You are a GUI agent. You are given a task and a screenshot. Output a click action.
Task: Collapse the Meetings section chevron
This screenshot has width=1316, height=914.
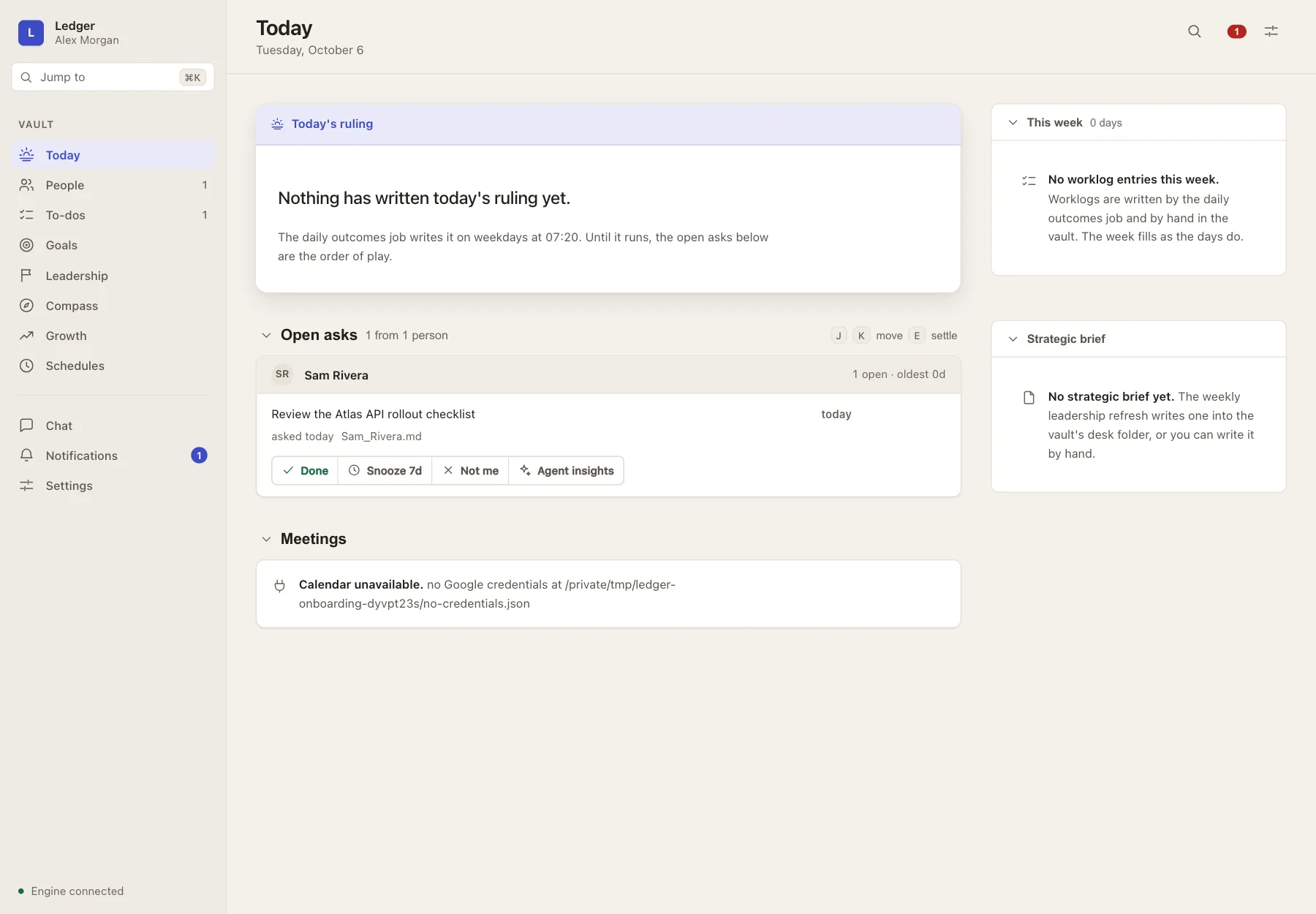266,539
